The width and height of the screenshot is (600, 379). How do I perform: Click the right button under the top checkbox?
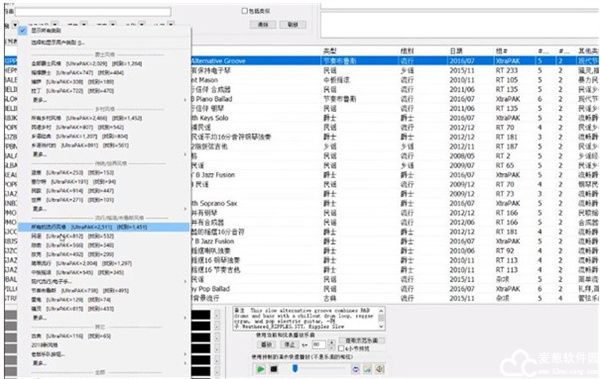pyautogui.click(x=293, y=25)
